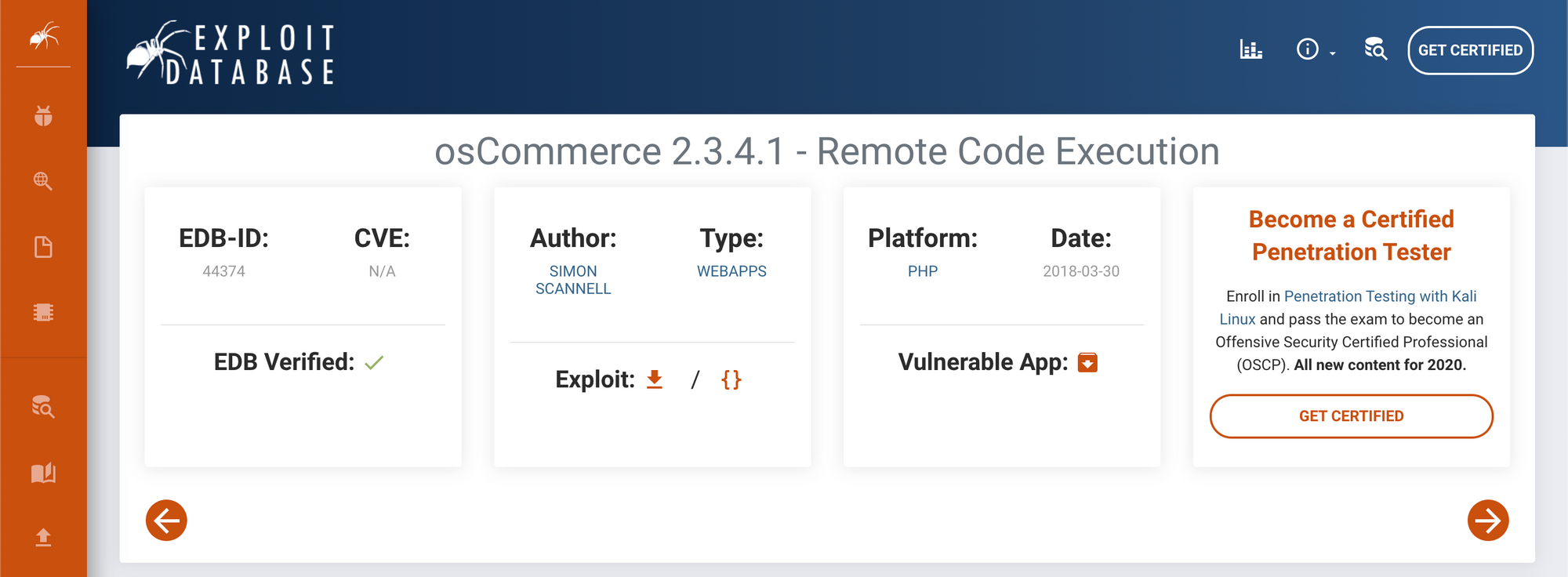Click the database search icon in header
The image size is (1568, 577).
point(1375,49)
